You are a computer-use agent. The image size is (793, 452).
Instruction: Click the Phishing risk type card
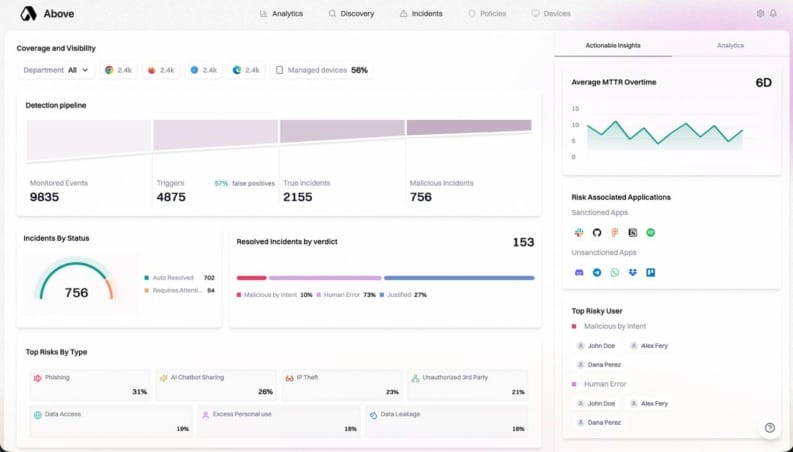(91, 385)
